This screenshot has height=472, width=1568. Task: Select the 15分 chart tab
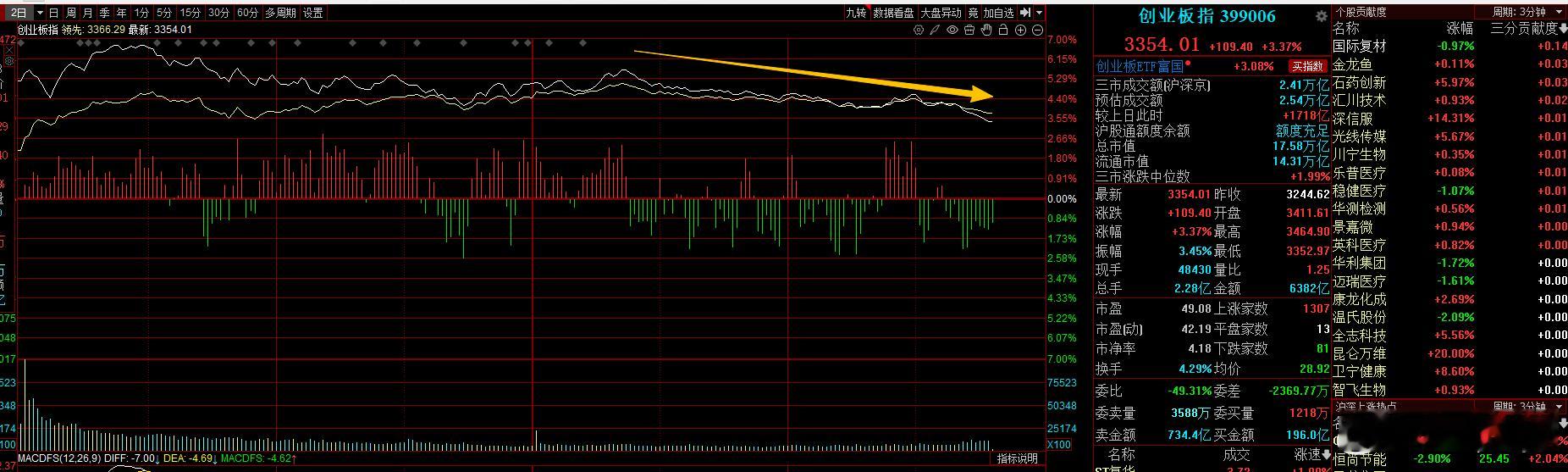click(x=190, y=13)
